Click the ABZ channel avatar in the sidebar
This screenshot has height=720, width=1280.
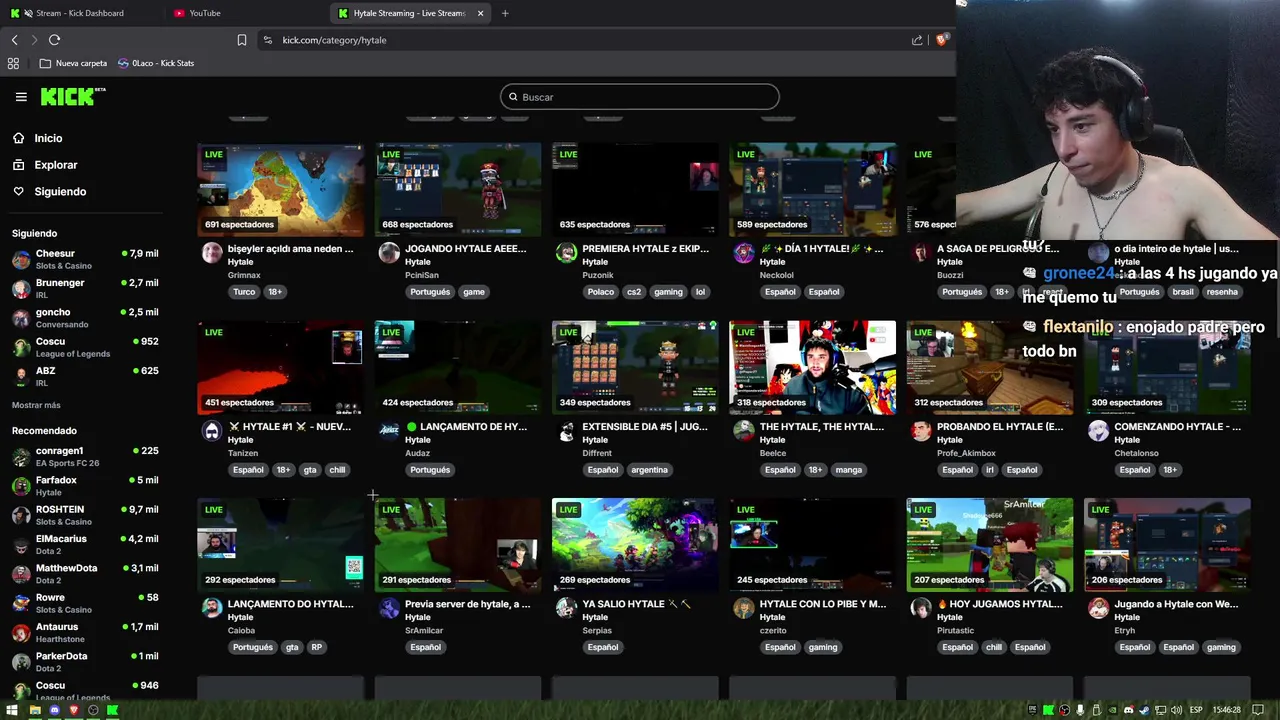tap(21, 376)
